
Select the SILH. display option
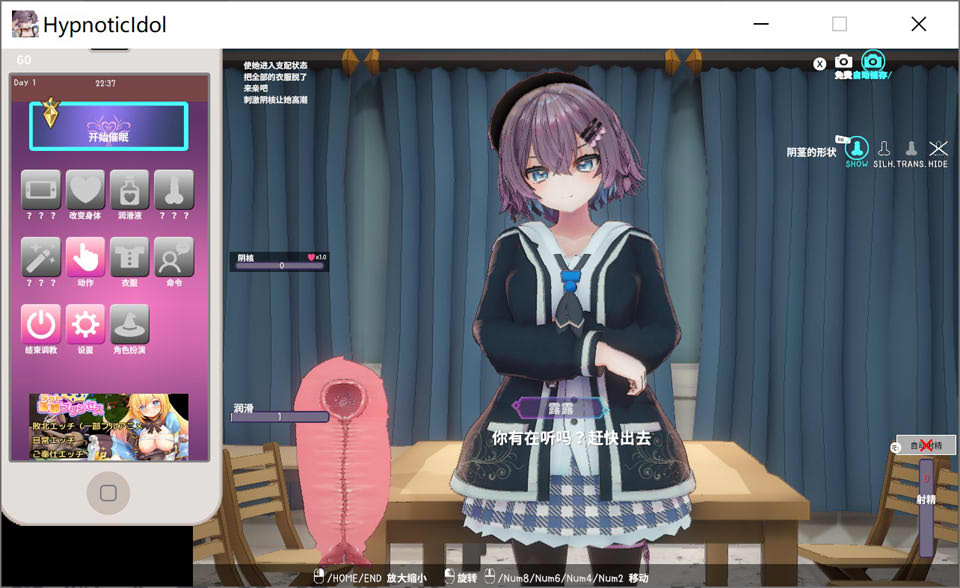[883, 154]
